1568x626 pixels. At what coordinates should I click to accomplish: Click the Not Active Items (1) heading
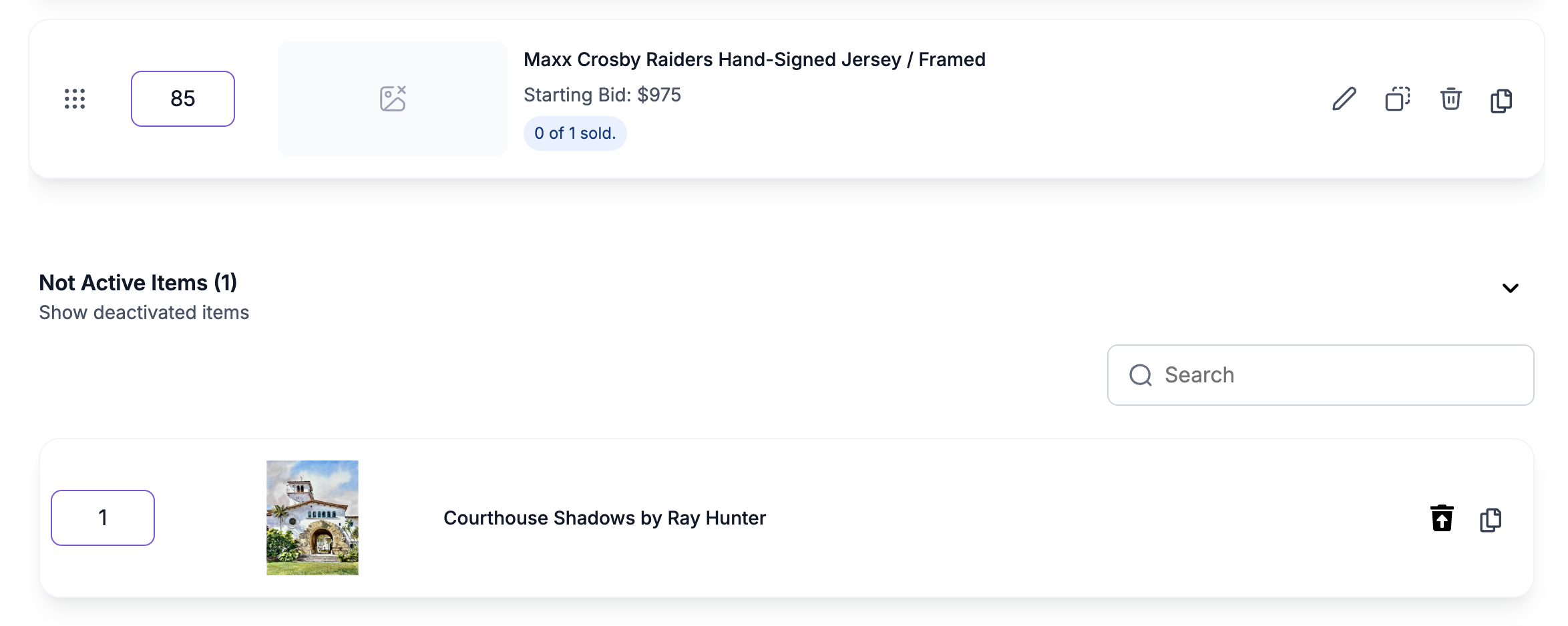[x=138, y=283]
